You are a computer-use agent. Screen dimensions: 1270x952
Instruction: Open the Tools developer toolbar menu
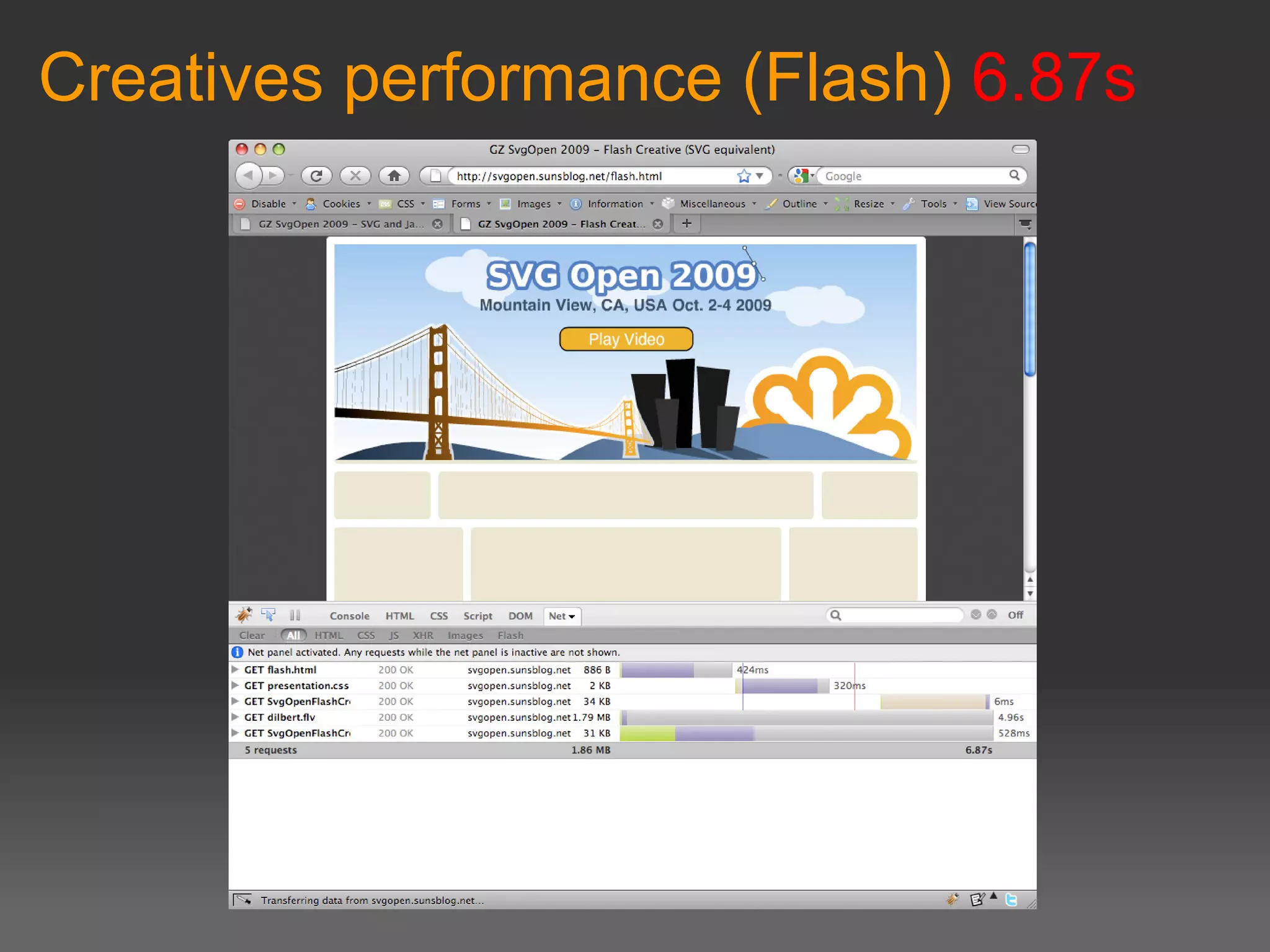pyautogui.click(x=931, y=204)
